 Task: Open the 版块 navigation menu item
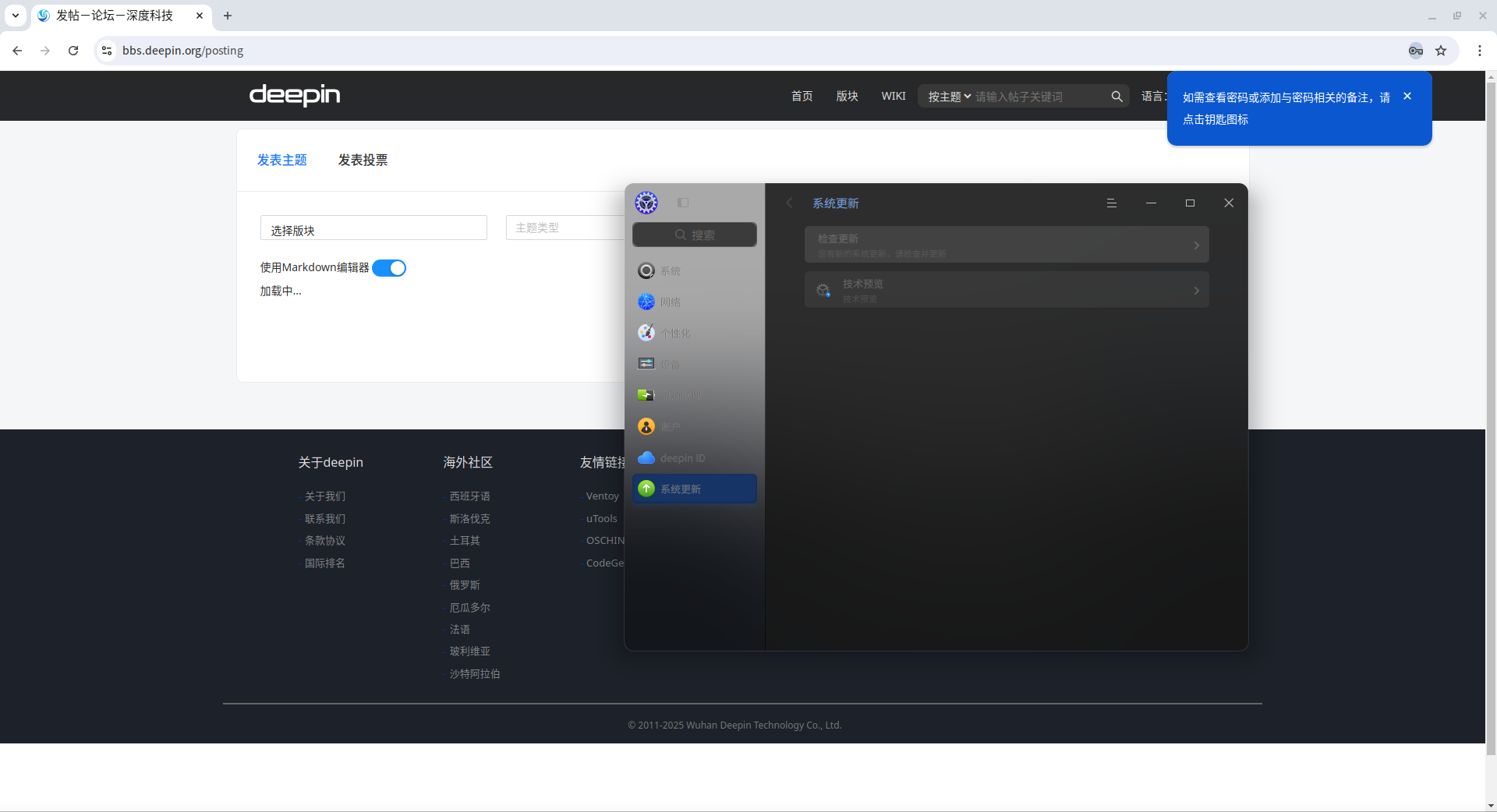pos(847,96)
